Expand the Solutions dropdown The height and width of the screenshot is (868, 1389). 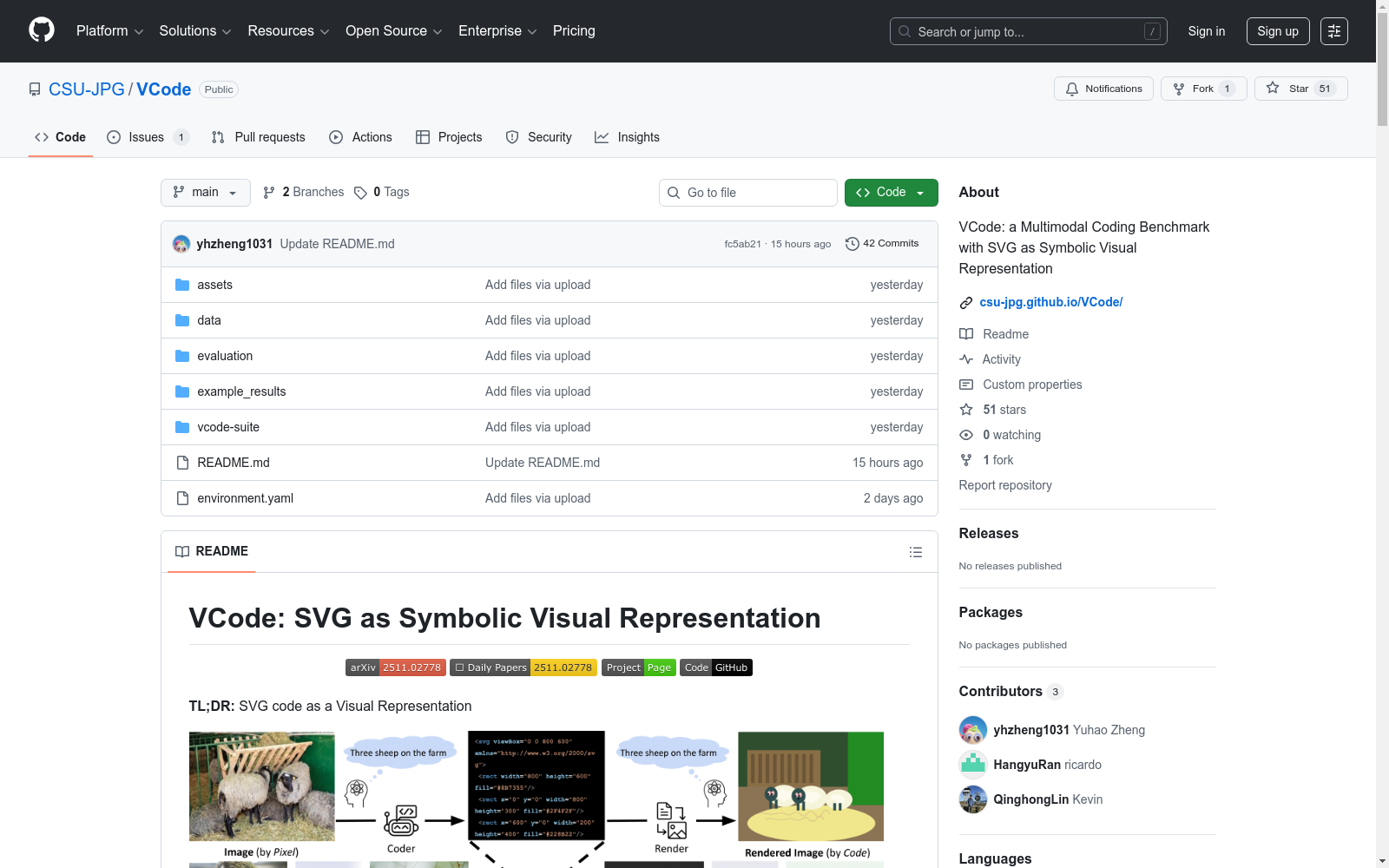pyautogui.click(x=195, y=31)
